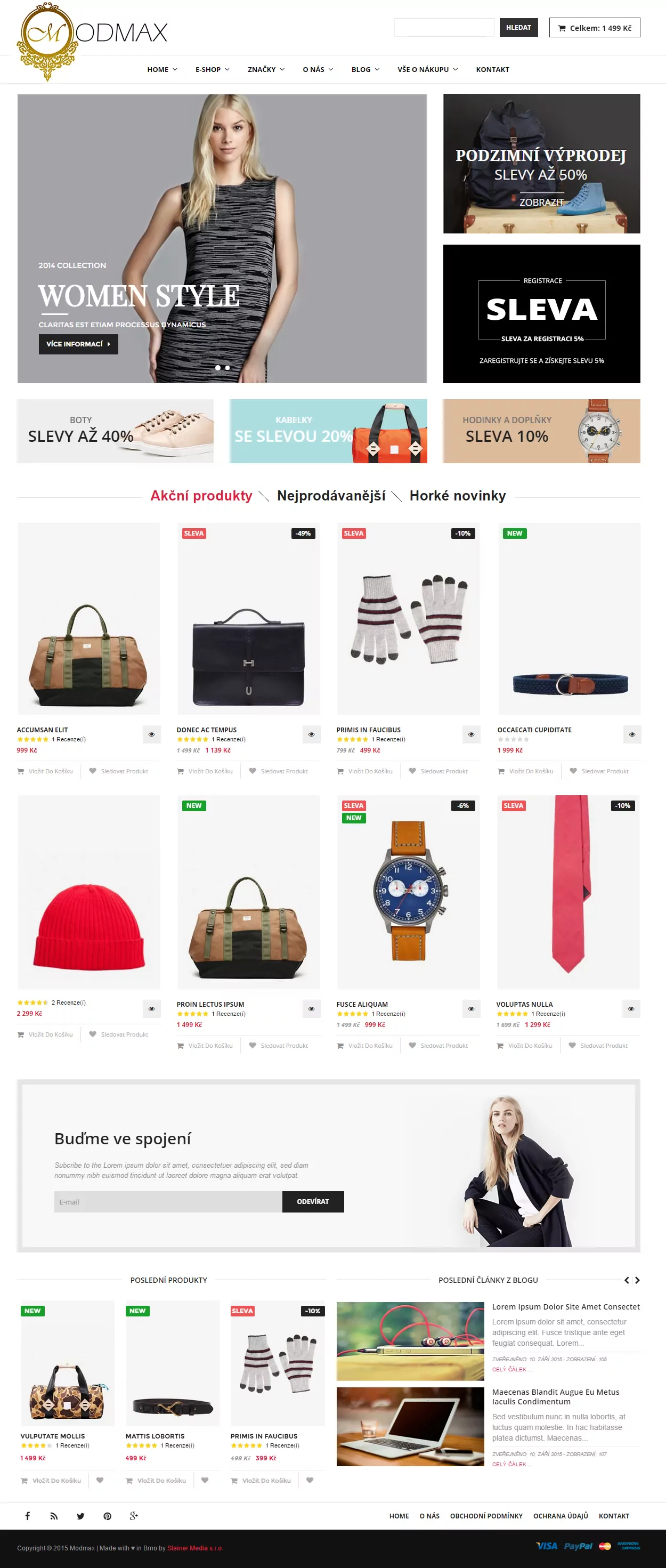Click the newsletter E-mail input field
Viewport: 666px width, 1568px height.
click(x=168, y=1201)
